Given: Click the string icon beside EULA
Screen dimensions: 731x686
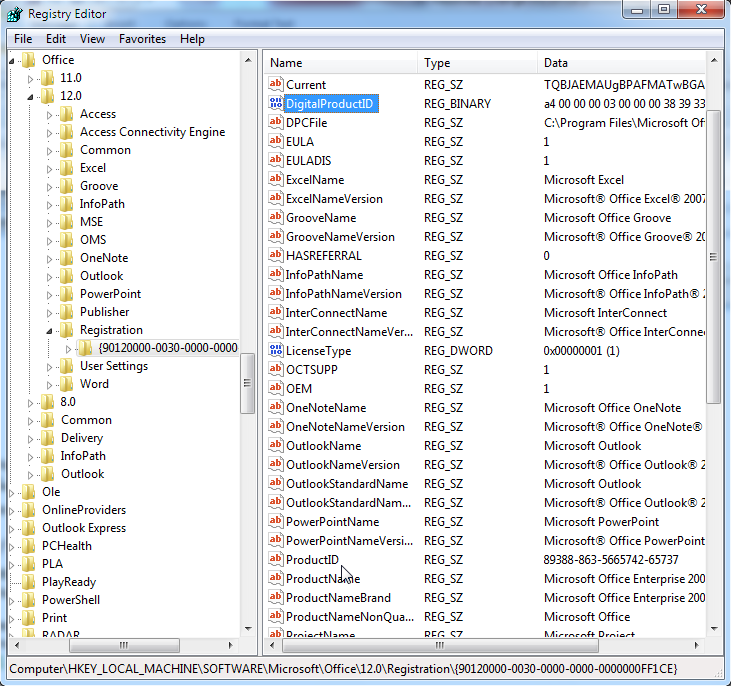Looking at the screenshot, I should click(276, 141).
